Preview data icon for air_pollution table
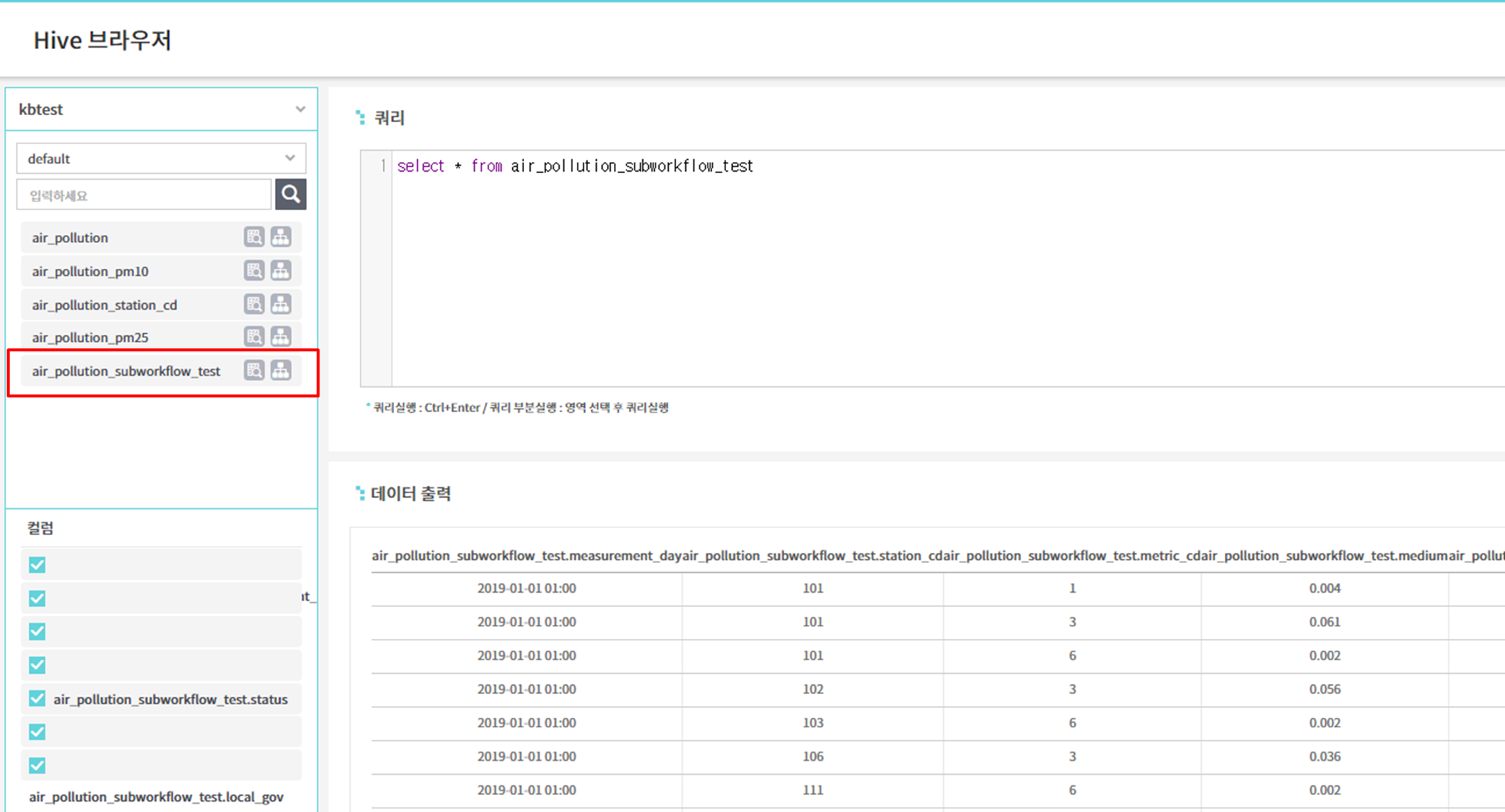Viewport: 1505px width, 812px height. (x=254, y=237)
